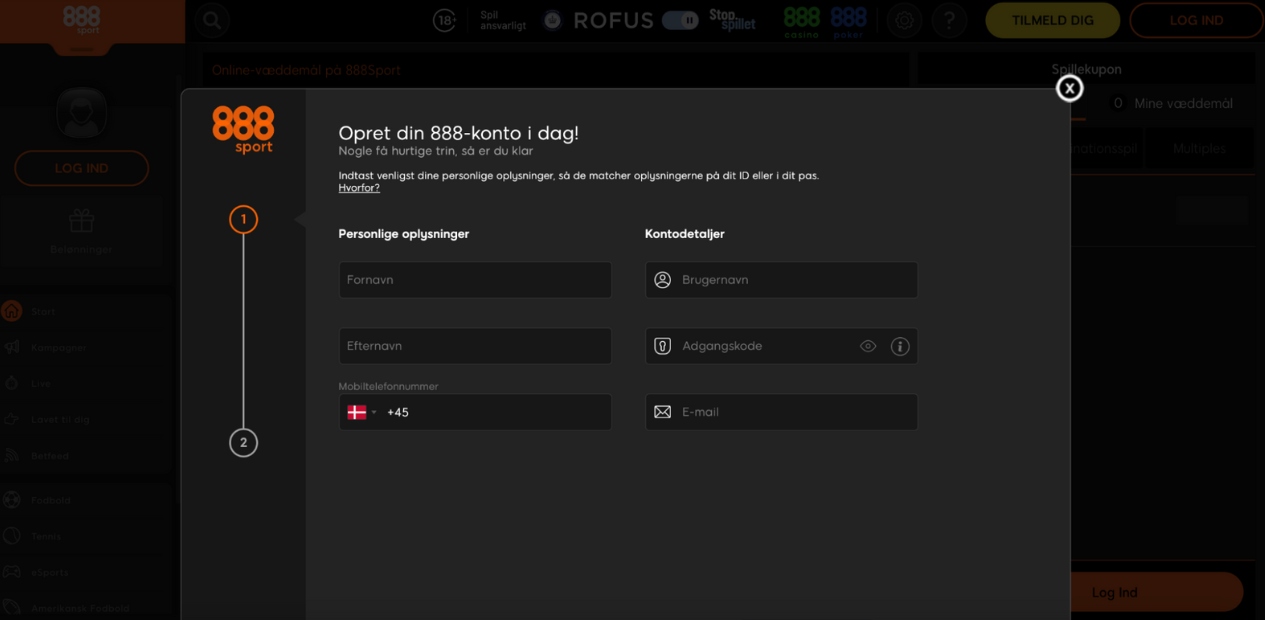Screen dimensions: 1265x620
Task: Click the user avatar icon in the sidebar
Action: [81, 112]
